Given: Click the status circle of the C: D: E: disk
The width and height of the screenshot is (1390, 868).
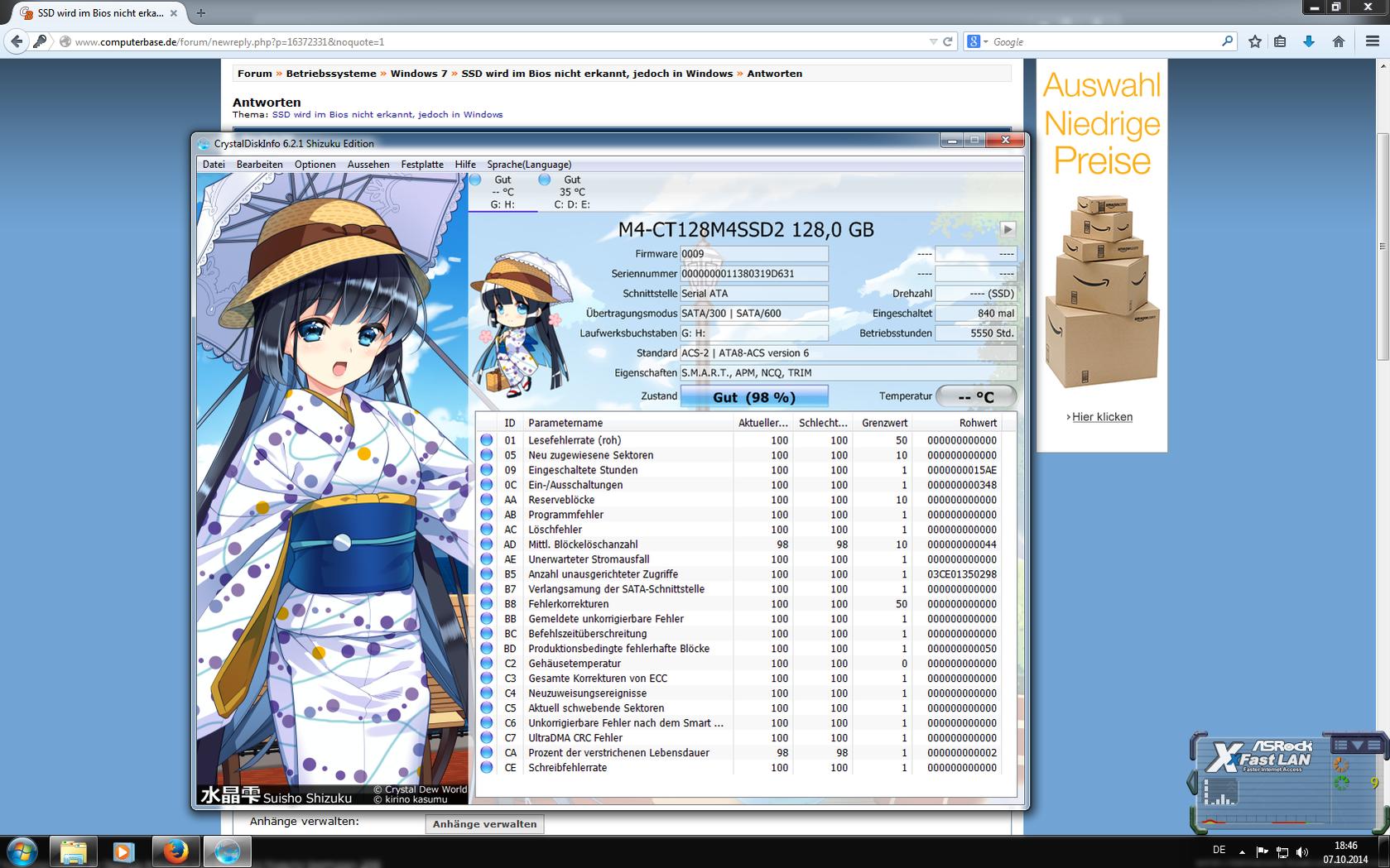Looking at the screenshot, I should point(544,180).
